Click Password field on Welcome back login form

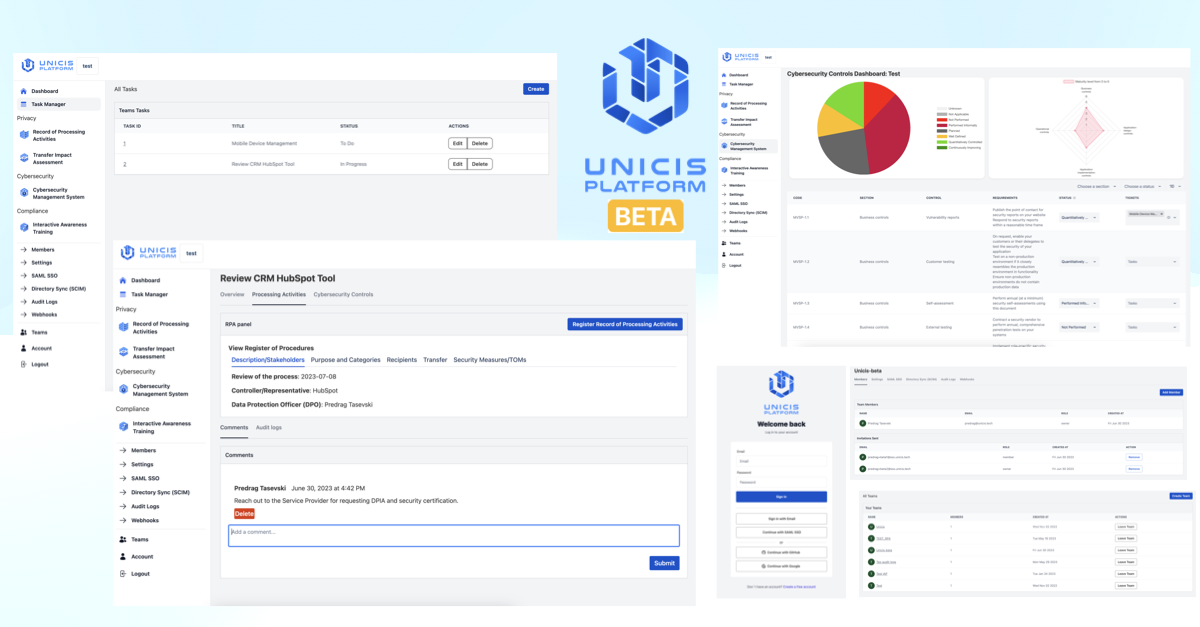[x=781, y=482]
